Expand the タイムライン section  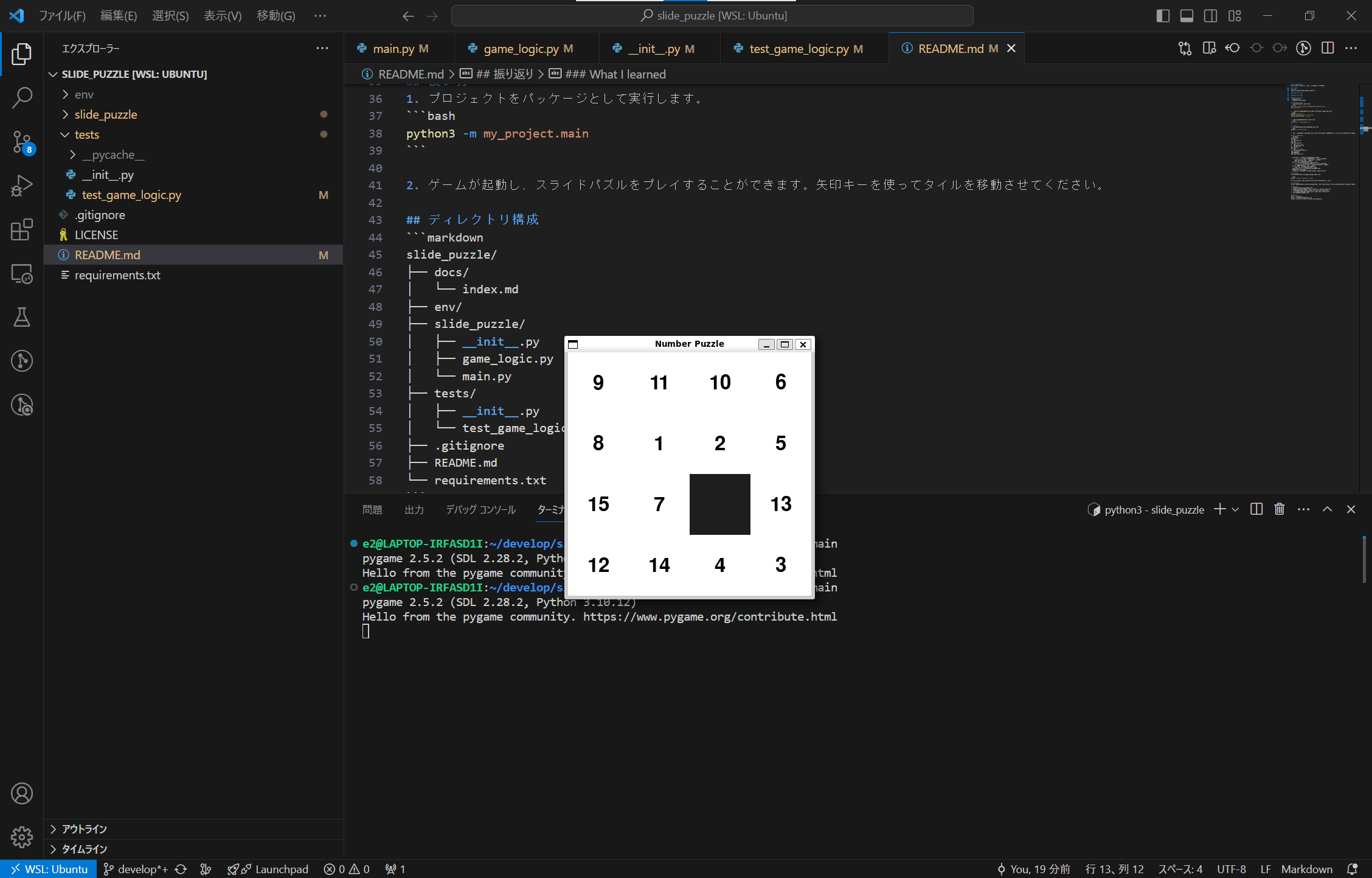click(x=193, y=849)
